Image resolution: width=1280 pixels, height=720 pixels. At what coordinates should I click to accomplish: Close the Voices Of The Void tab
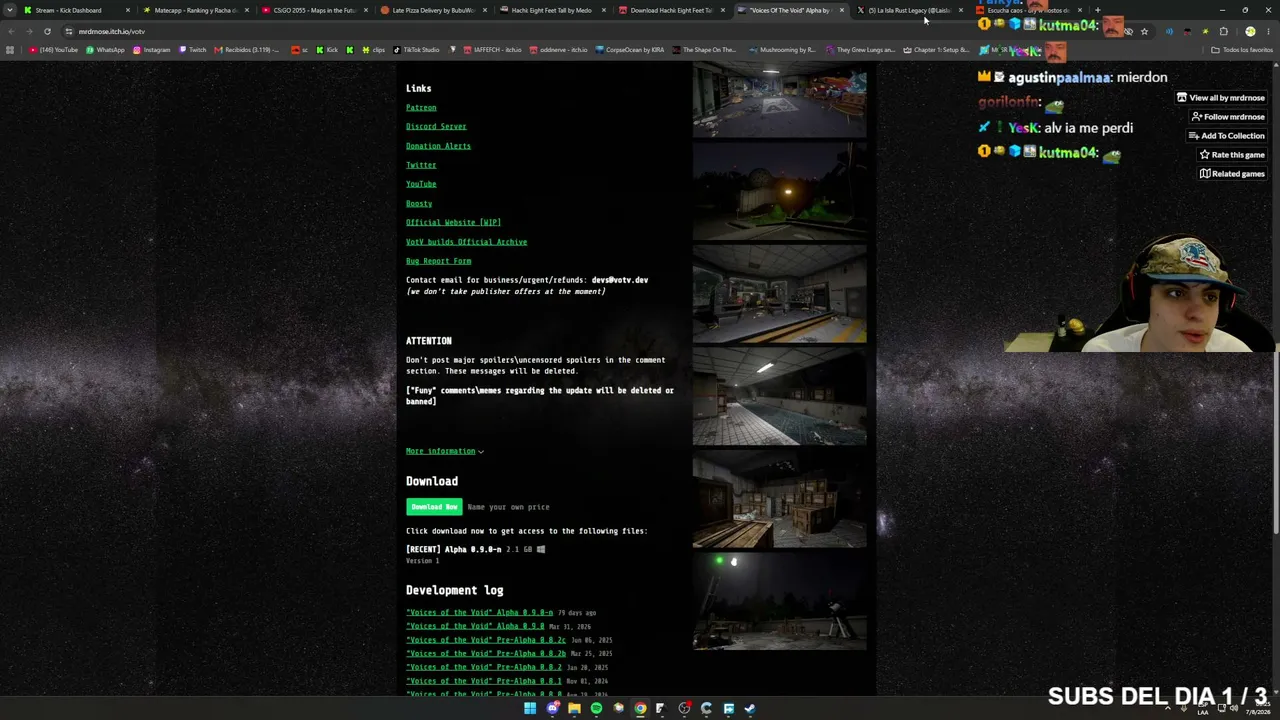(842, 10)
